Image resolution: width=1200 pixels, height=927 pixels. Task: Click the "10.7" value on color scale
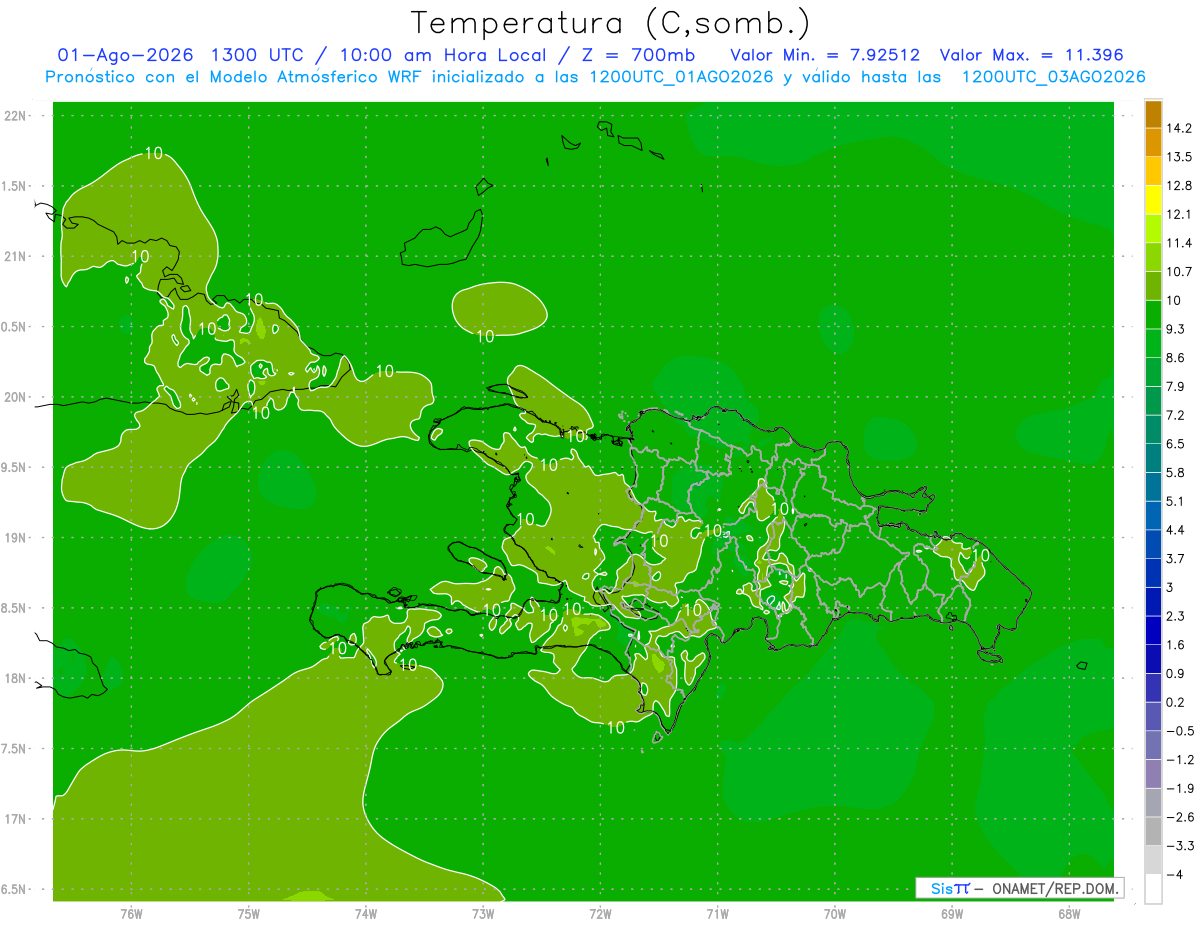(1179, 271)
